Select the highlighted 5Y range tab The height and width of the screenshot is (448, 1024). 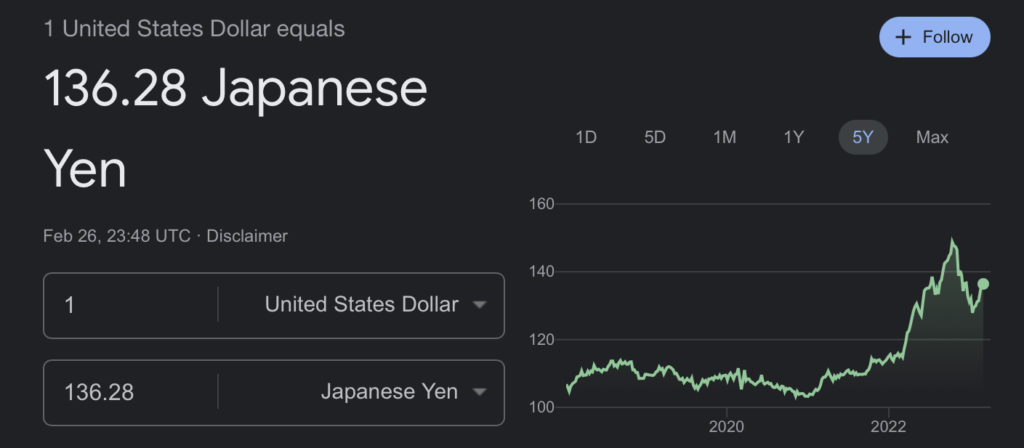coord(863,137)
